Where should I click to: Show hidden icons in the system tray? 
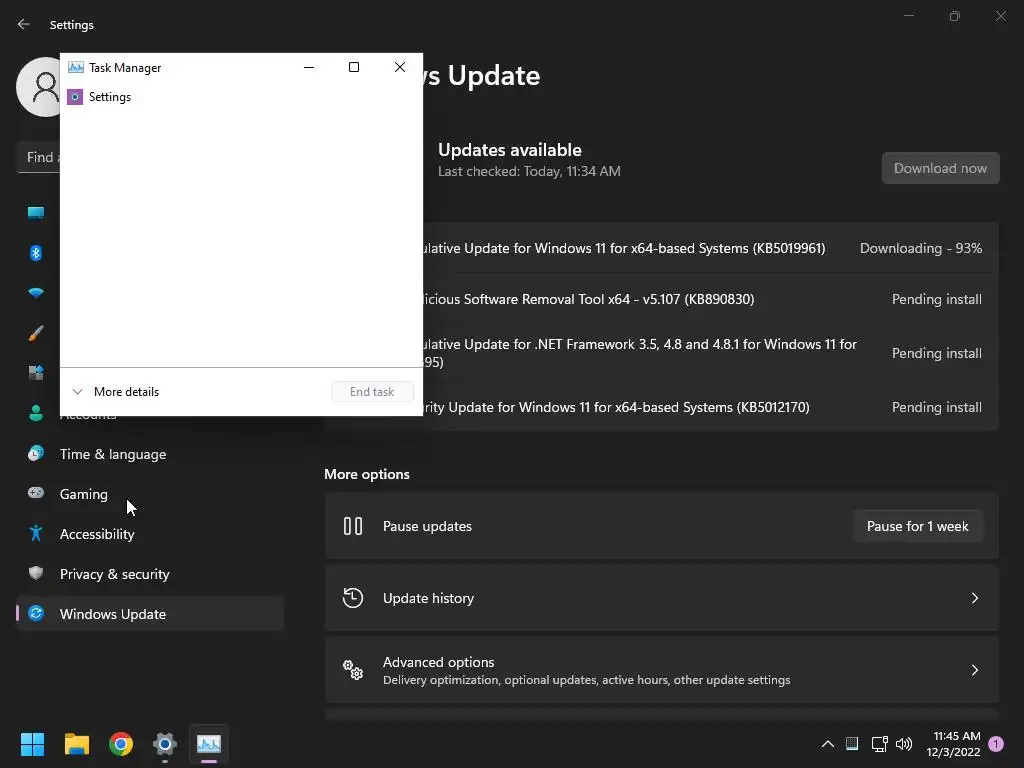pos(827,744)
